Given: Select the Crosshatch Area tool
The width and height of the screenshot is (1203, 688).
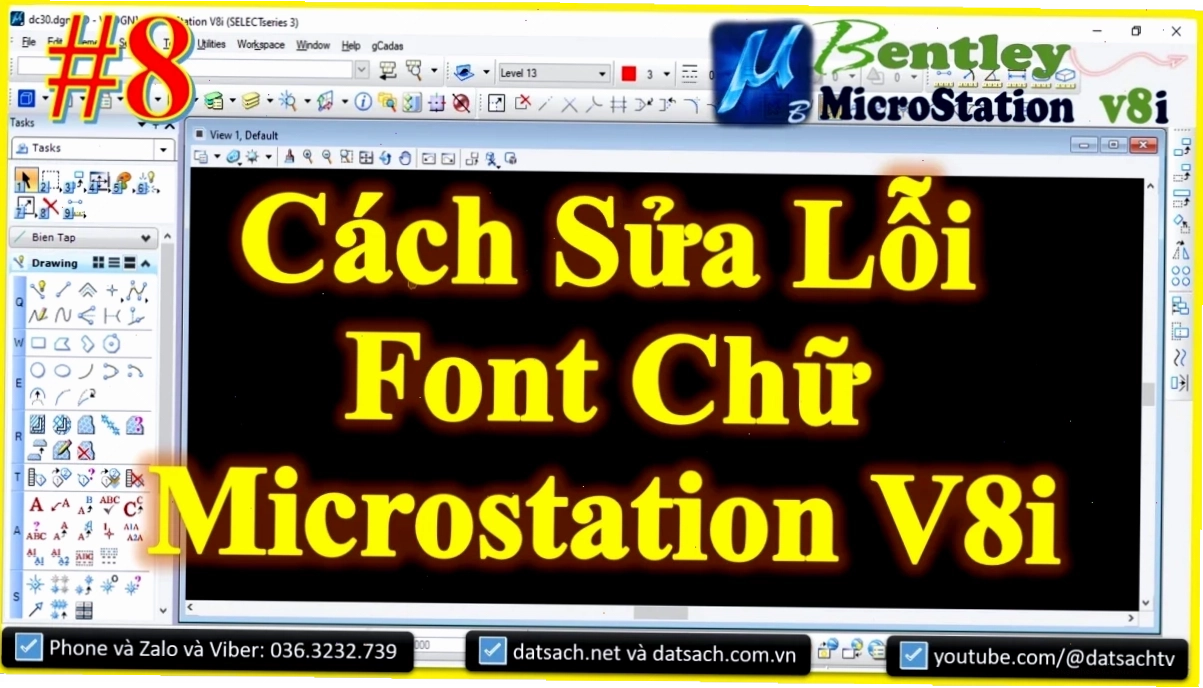Looking at the screenshot, I should click(63, 425).
